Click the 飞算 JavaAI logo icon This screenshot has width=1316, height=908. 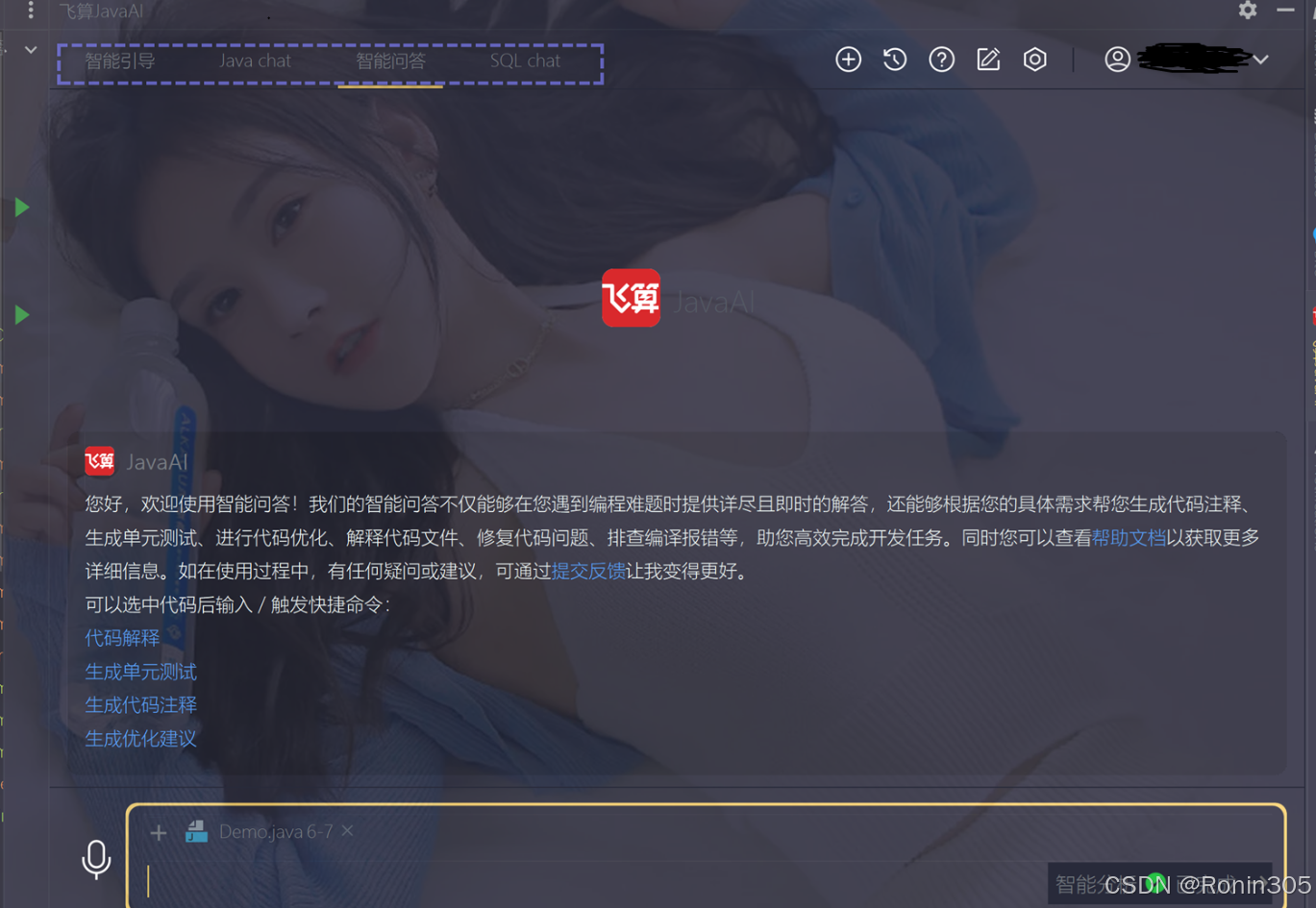click(x=632, y=298)
